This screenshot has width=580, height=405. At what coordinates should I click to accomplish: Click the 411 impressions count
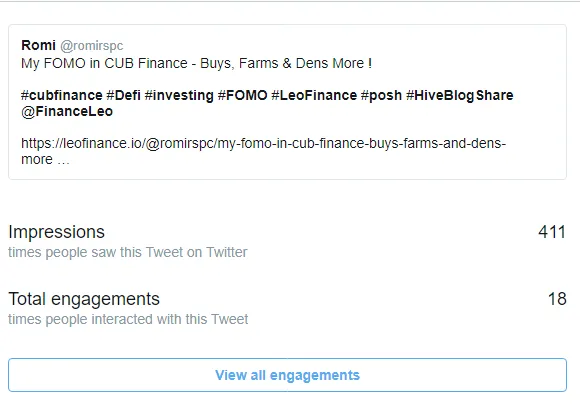(552, 232)
